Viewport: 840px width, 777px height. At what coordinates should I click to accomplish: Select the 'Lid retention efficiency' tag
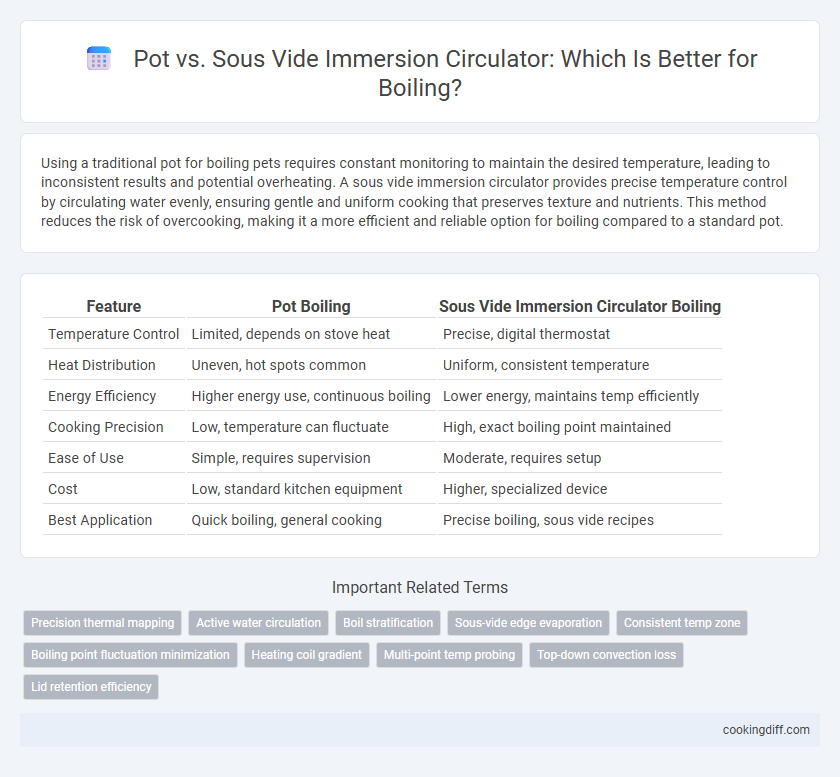(91, 686)
